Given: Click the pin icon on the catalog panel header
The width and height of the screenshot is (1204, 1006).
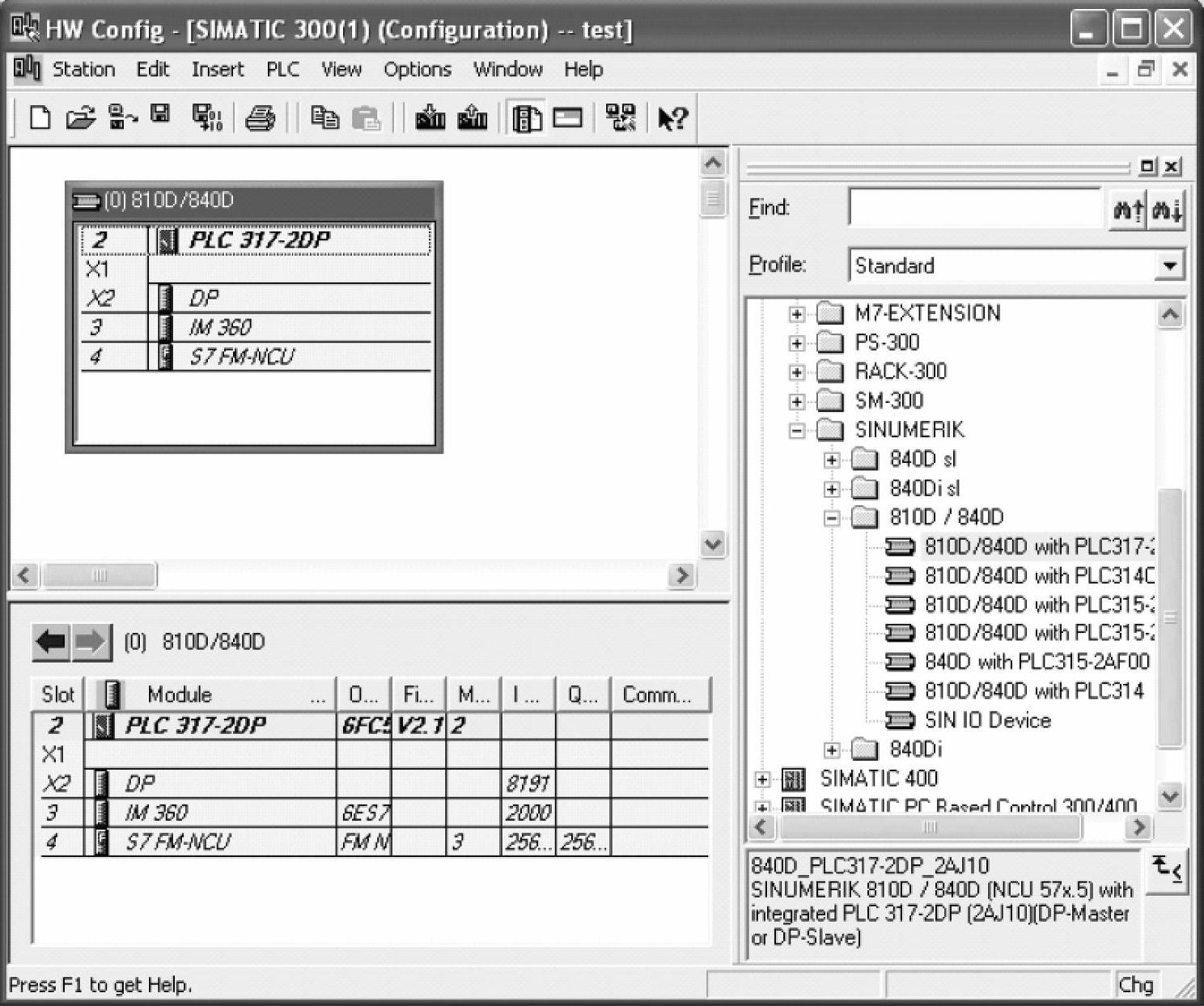Looking at the screenshot, I should 1147,167.
